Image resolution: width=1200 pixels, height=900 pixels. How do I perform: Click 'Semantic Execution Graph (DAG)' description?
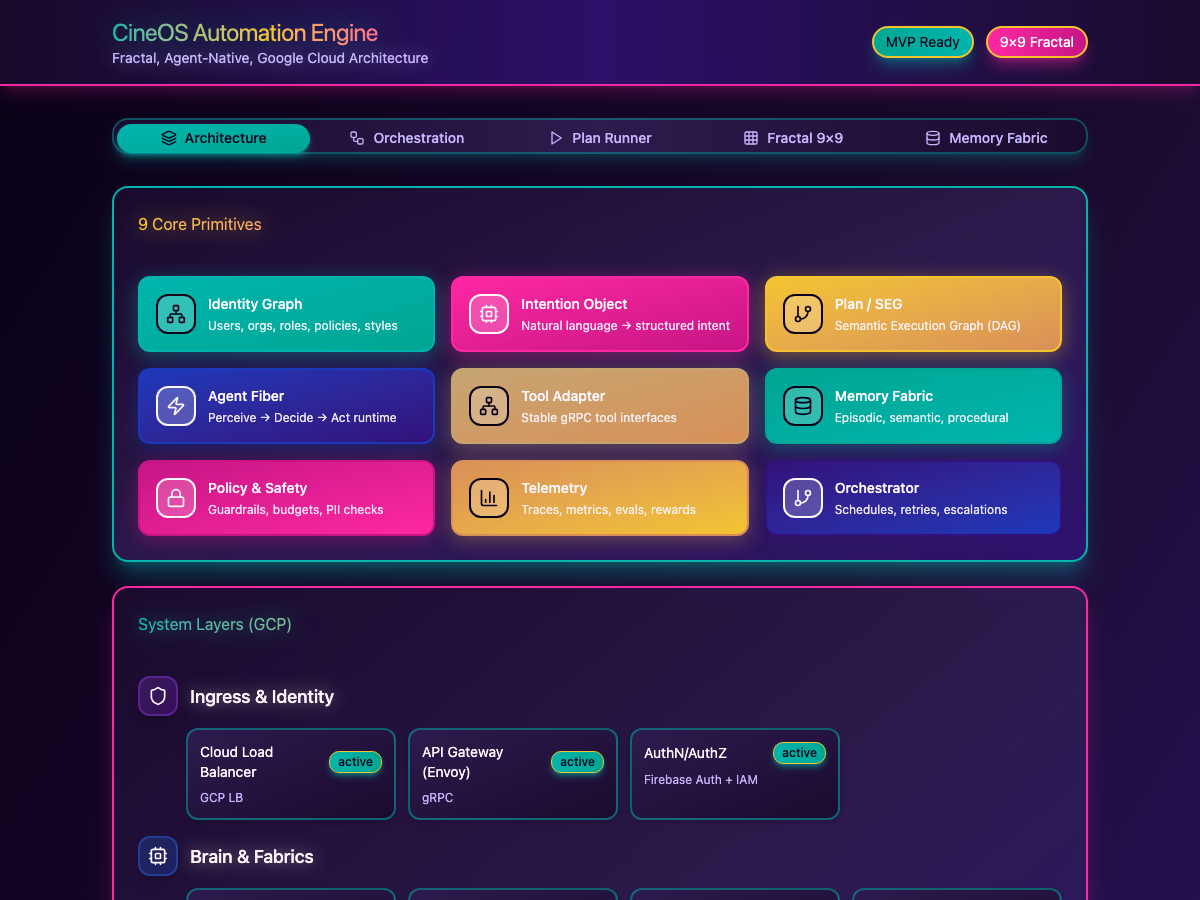928,325
